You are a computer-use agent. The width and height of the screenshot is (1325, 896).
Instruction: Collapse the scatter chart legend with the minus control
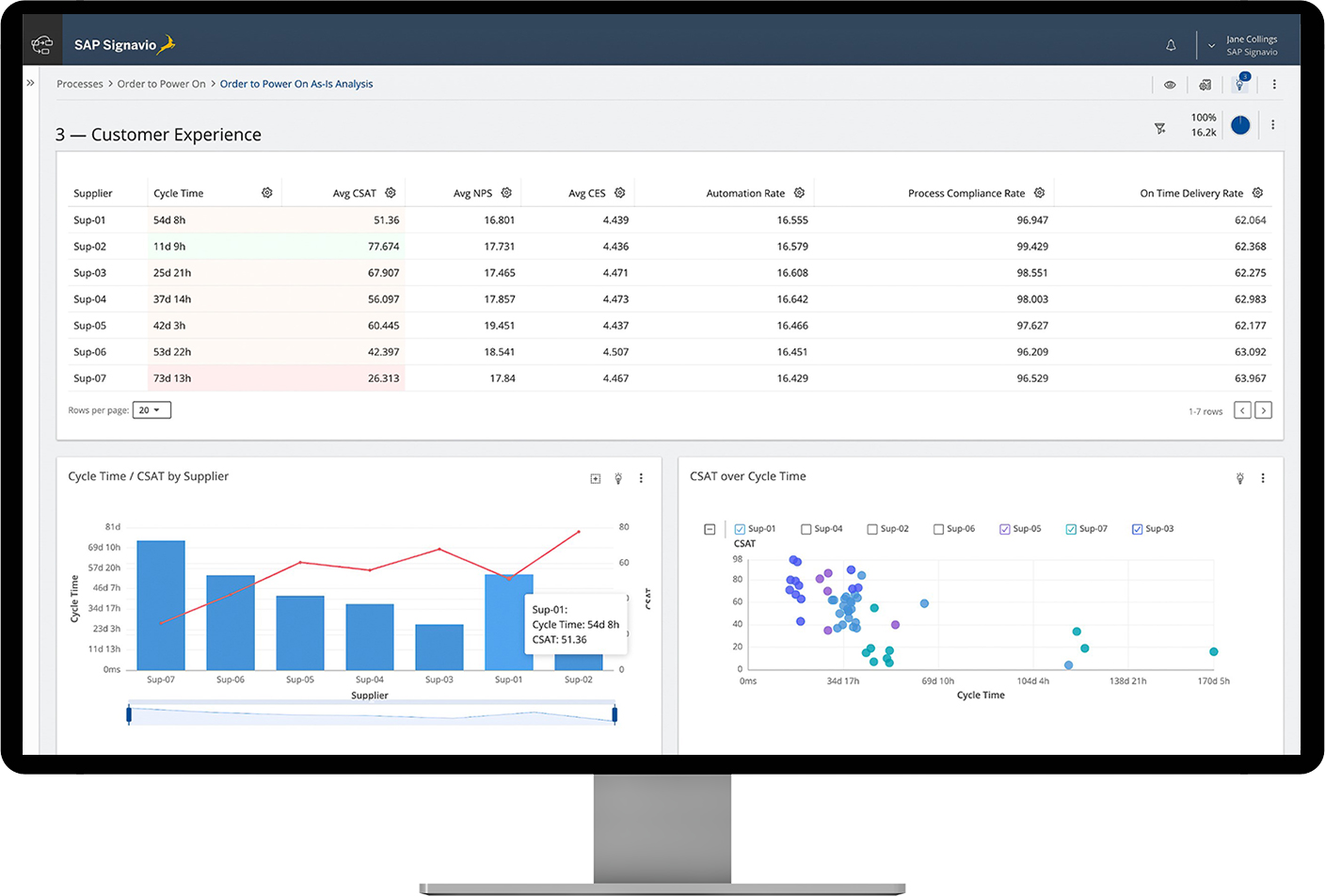[709, 529]
